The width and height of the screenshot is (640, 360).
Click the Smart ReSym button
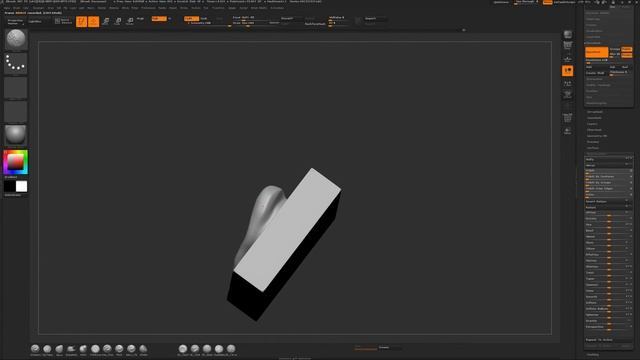pyautogui.click(x=609, y=201)
